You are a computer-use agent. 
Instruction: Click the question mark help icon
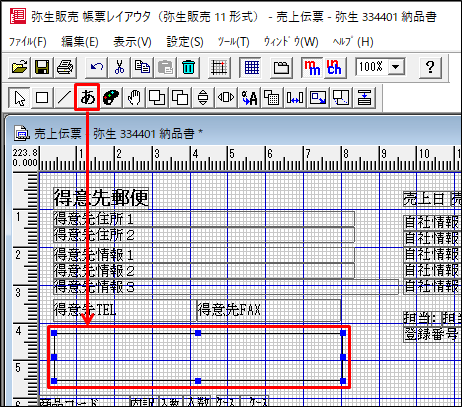point(430,67)
